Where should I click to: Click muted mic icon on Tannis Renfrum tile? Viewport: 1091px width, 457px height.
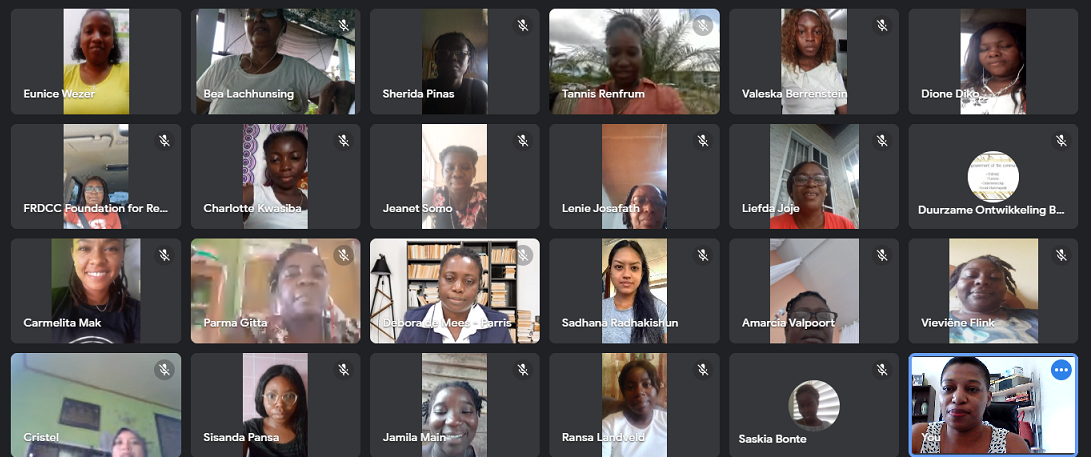tap(703, 26)
